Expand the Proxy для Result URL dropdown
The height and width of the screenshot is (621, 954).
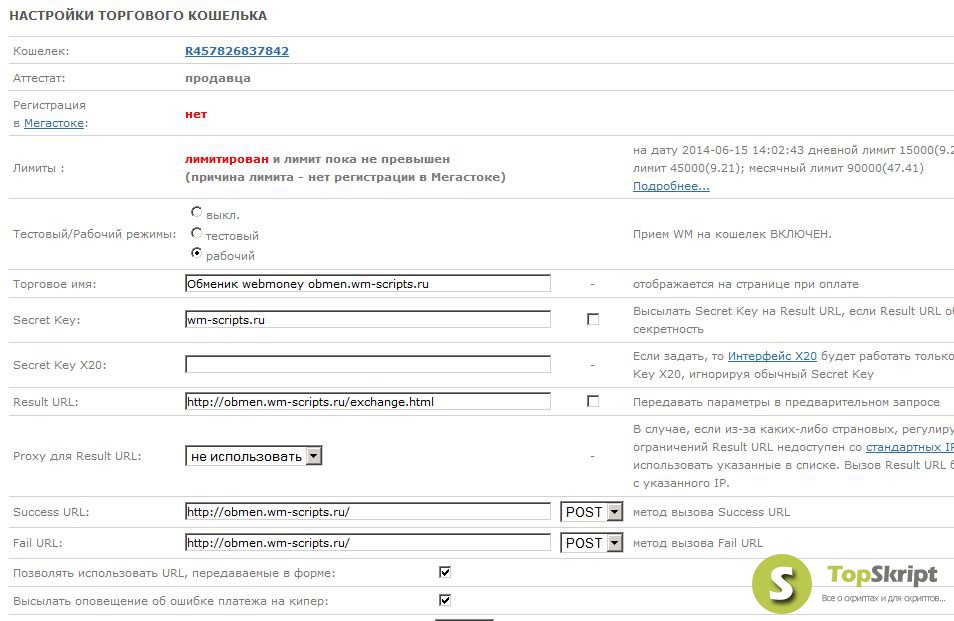point(253,456)
